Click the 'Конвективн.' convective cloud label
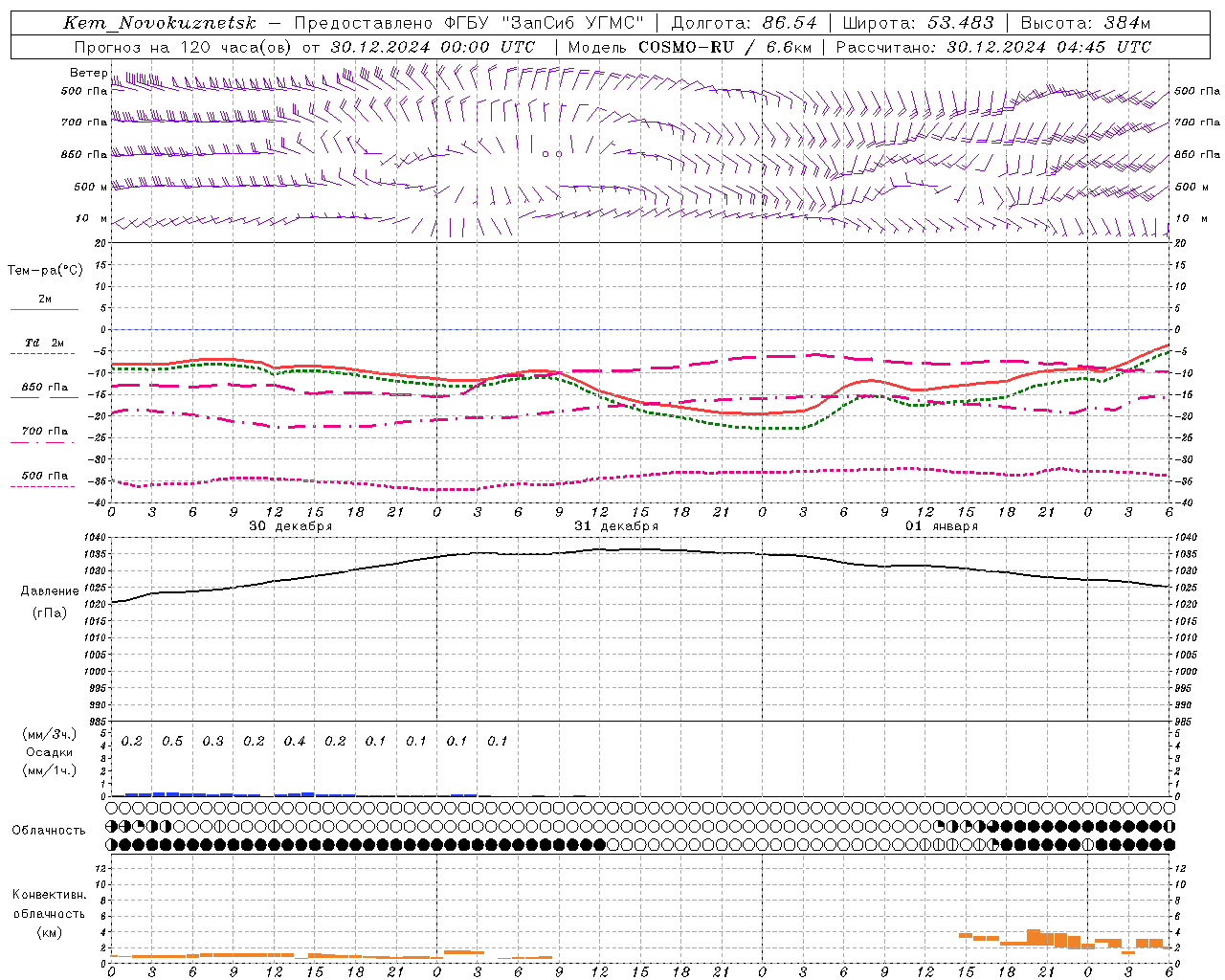Image resolution: width=1225 pixels, height=980 pixels. coord(50,895)
